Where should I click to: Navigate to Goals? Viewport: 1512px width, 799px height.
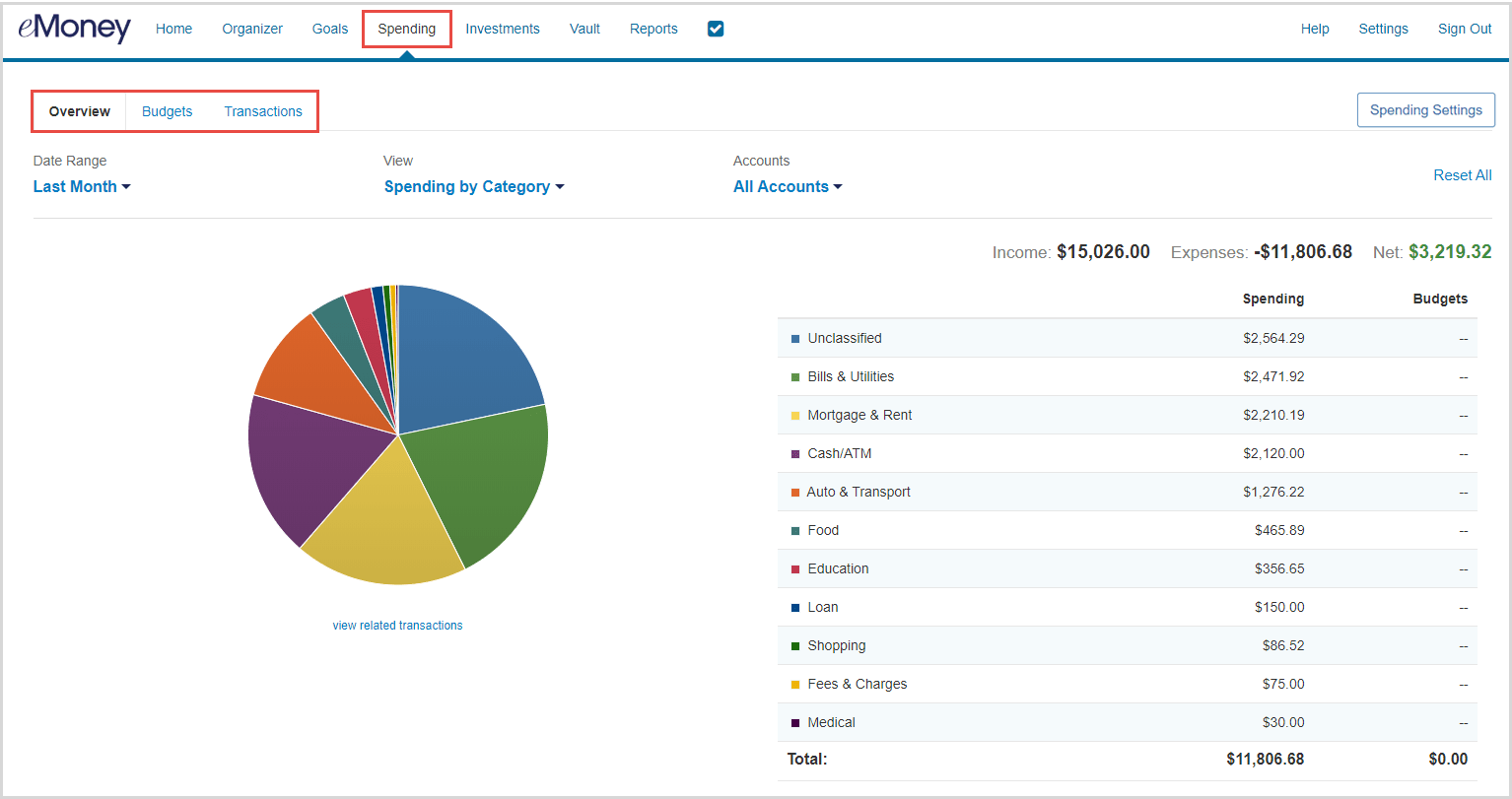tap(329, 29)
